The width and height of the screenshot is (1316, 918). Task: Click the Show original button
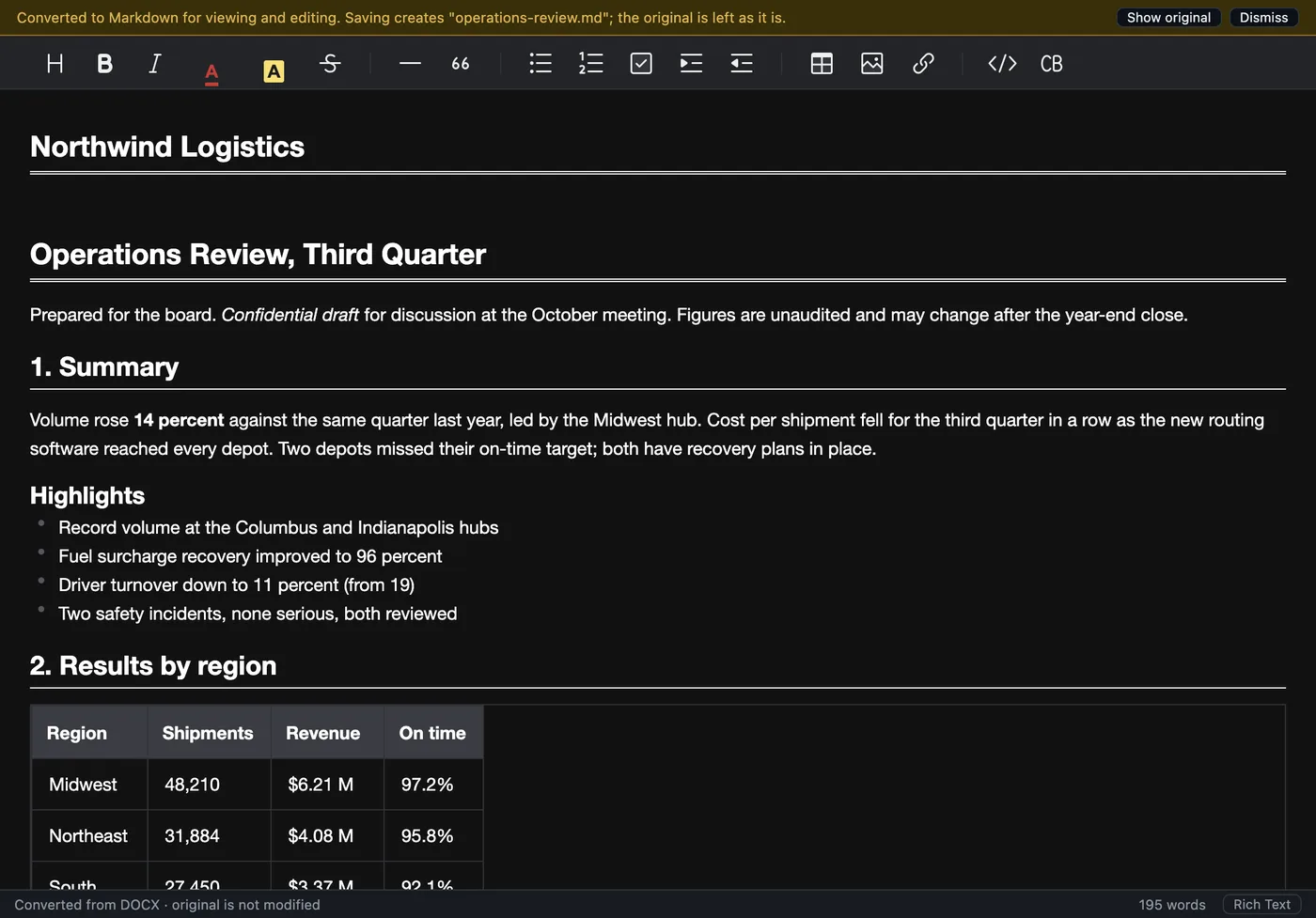coord(1168,18)
